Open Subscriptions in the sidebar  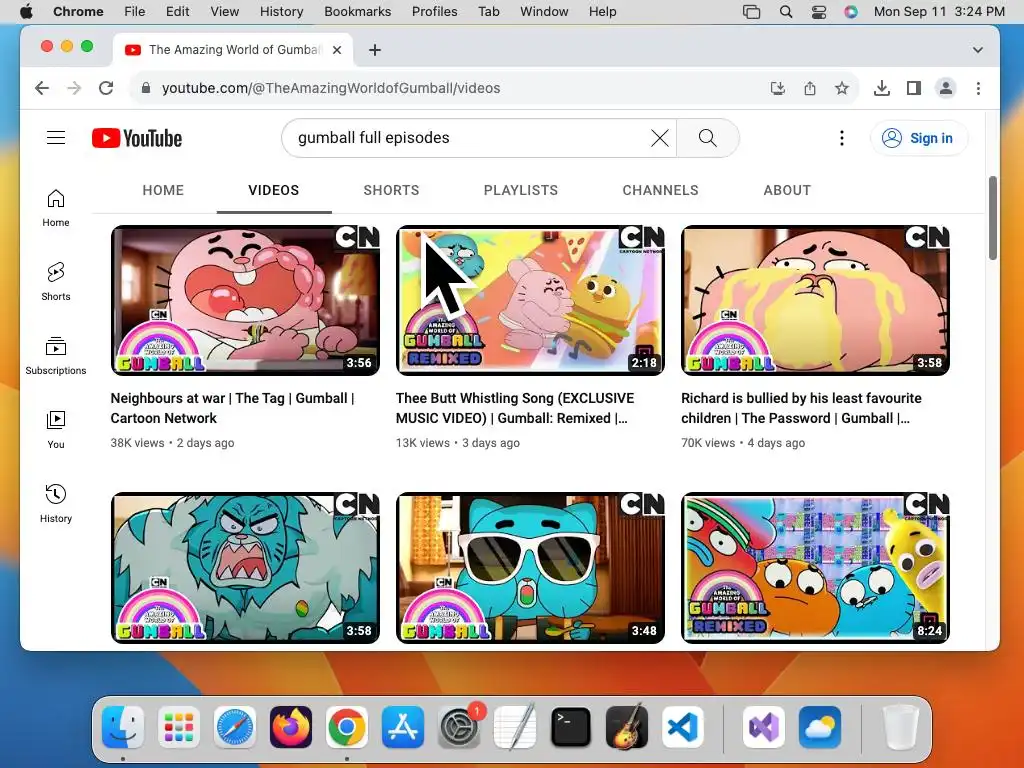(x=56, y=355)
